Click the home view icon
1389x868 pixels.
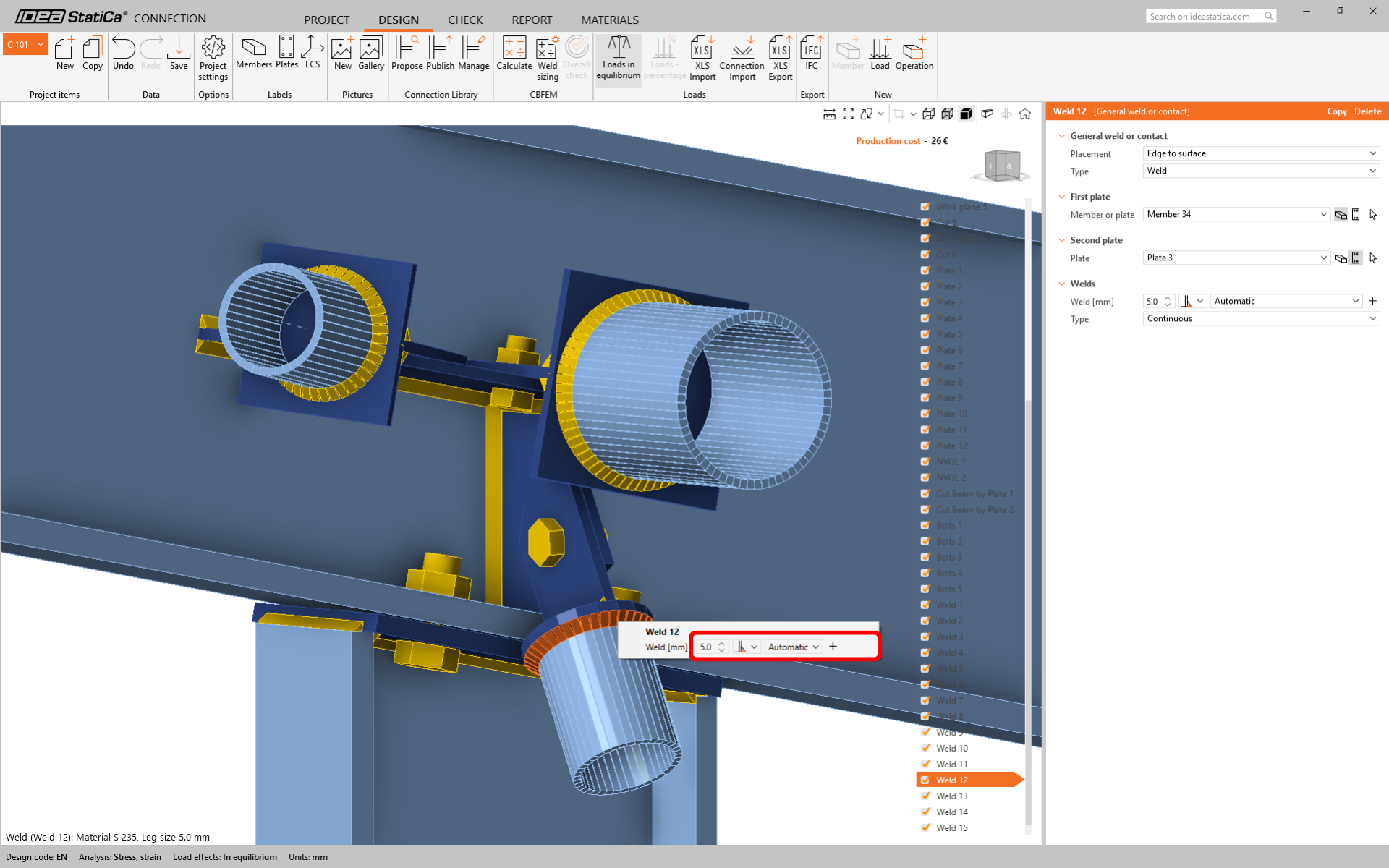point(1025,114)
